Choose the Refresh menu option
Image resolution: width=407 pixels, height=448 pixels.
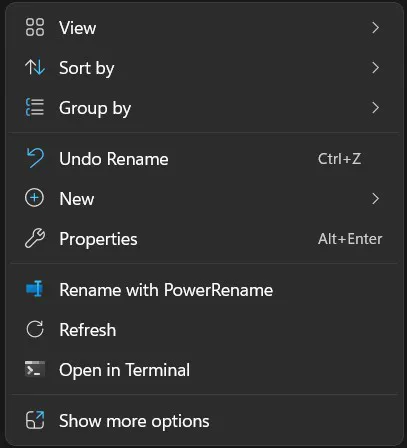click(x=203, y=330)
